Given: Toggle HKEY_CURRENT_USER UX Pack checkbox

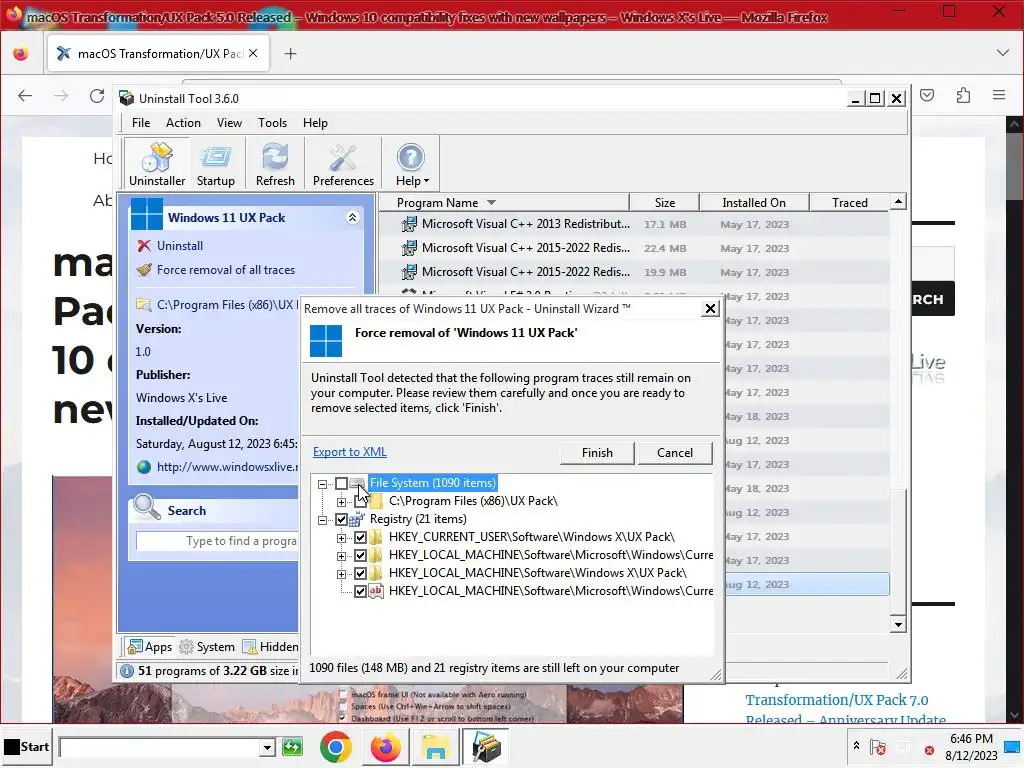Looking at the screenshot, I should pyautogui.click(x=360, y=537).
